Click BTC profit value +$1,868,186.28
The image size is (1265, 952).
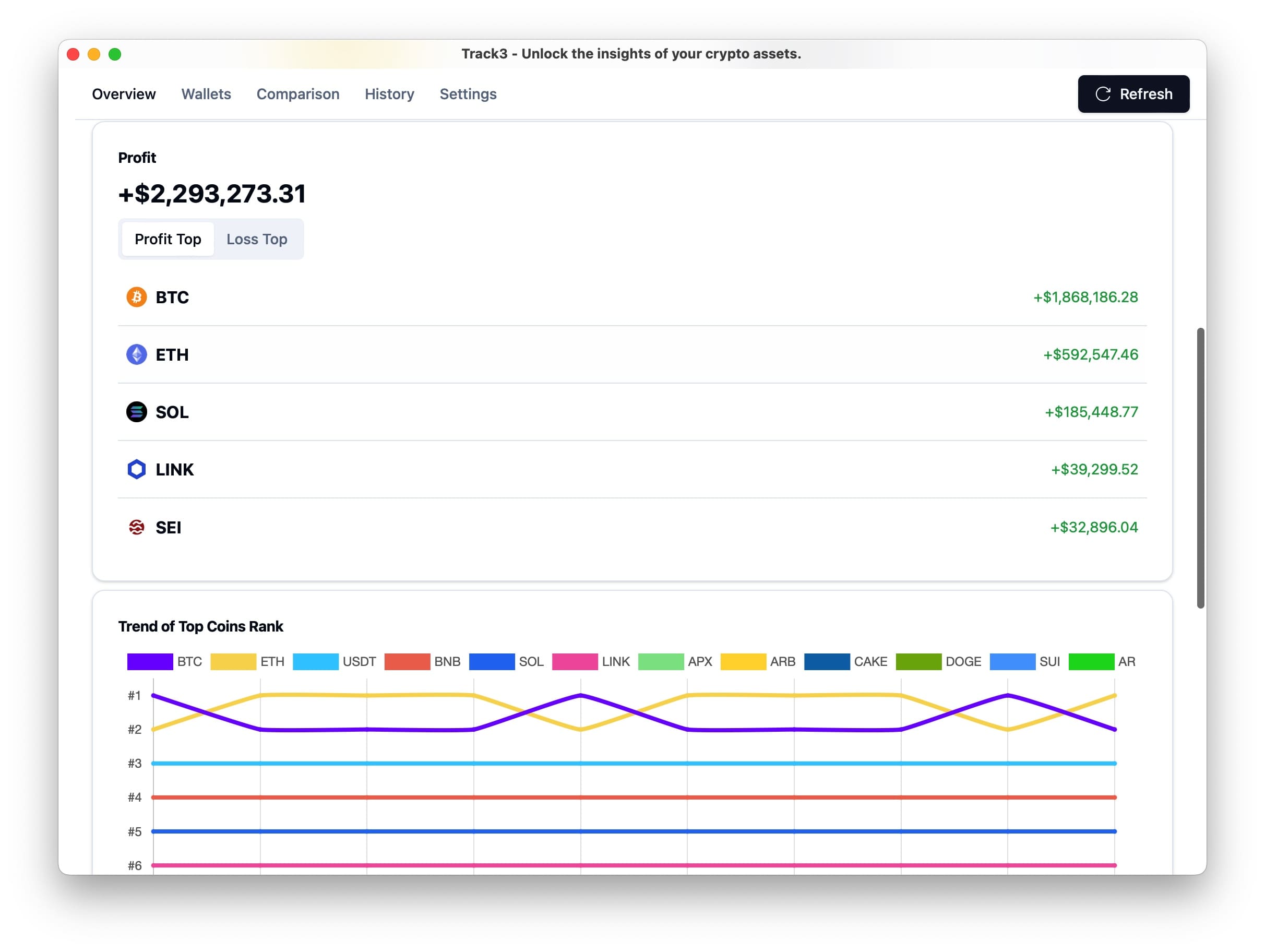coord(1085,297)
